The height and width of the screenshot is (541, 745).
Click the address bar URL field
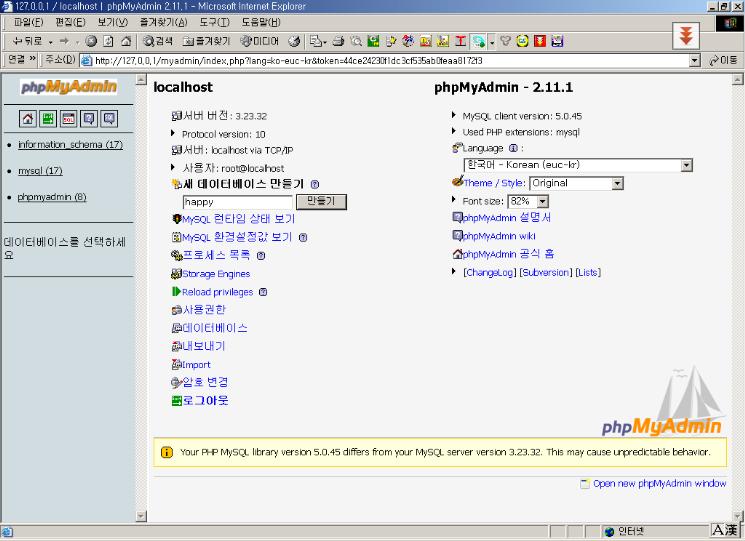(x=385, y=60)
